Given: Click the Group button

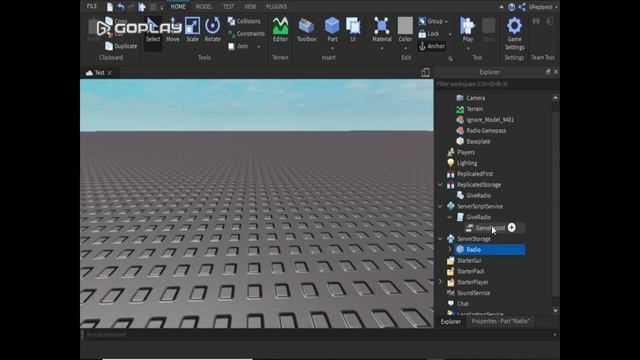Looking at the screenshot, I should (x=431, y=21).
